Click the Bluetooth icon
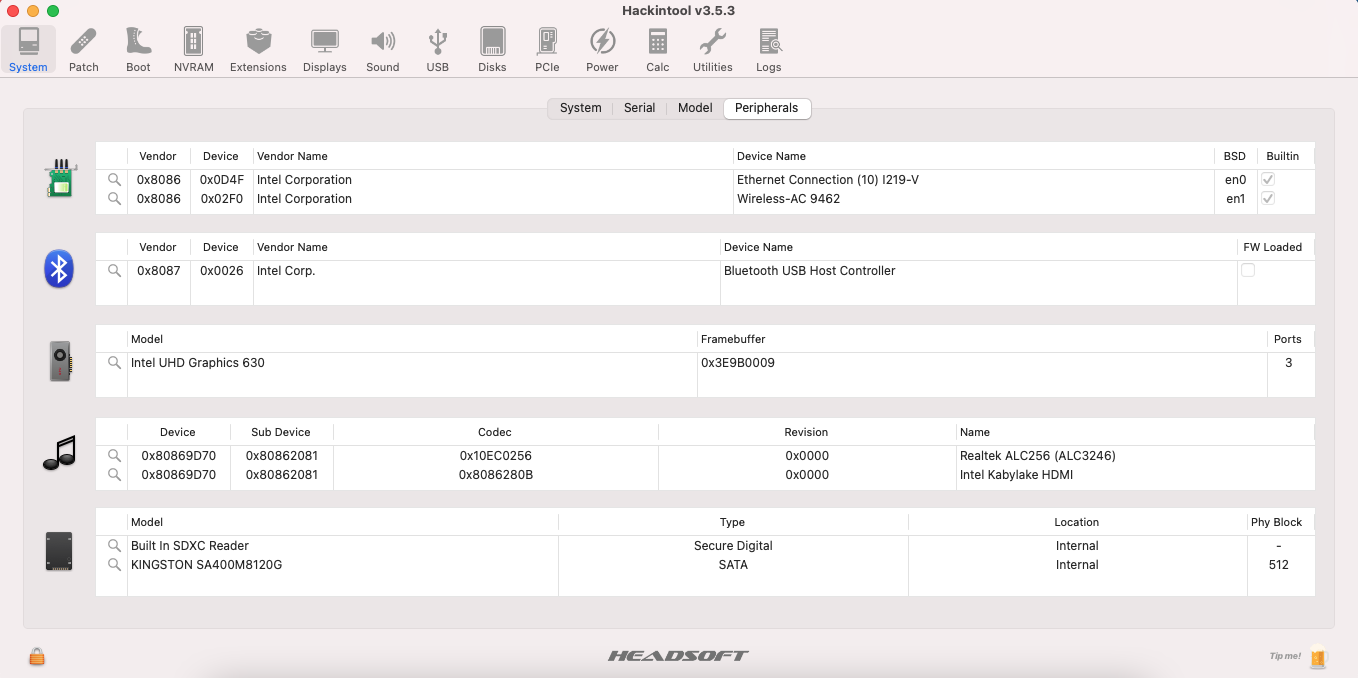This screenshot has width=1358, height=678. (59, 269)
